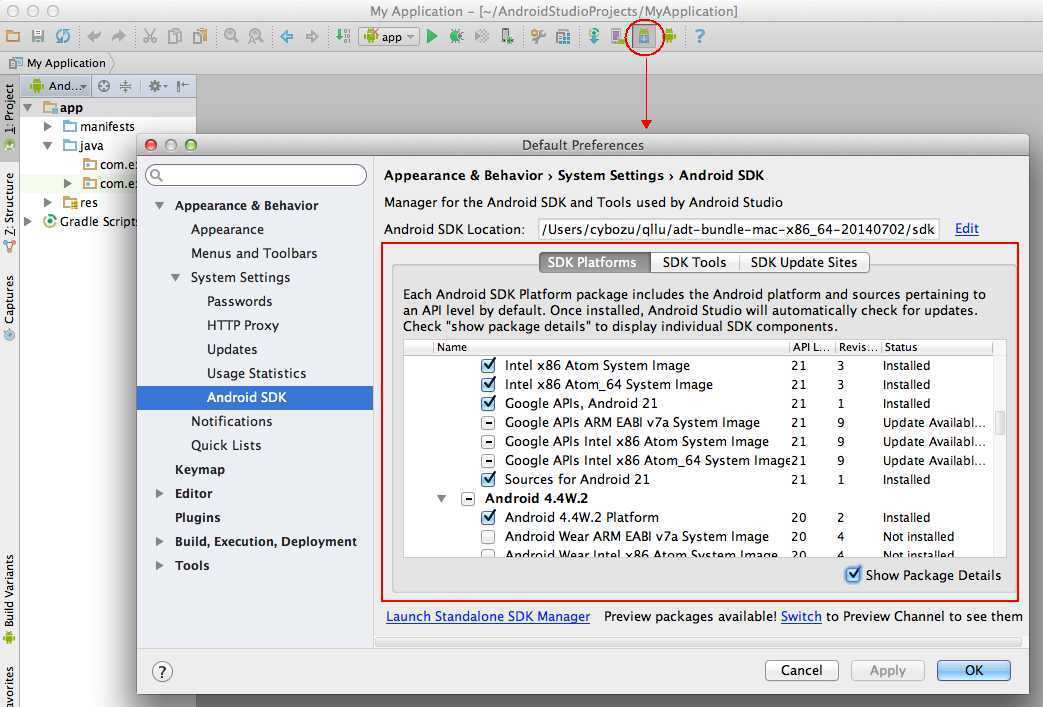Expand the Editor settings section
1043x707 pixels.
(160, 494)
